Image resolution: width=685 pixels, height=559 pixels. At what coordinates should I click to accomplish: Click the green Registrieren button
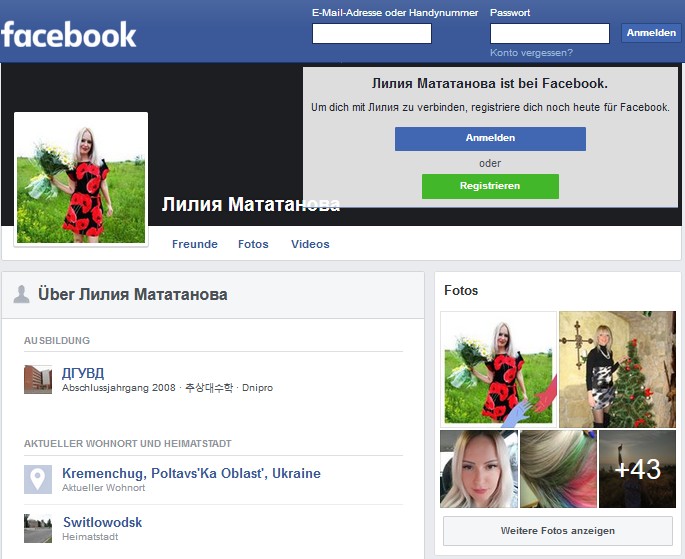coord(490,186)
